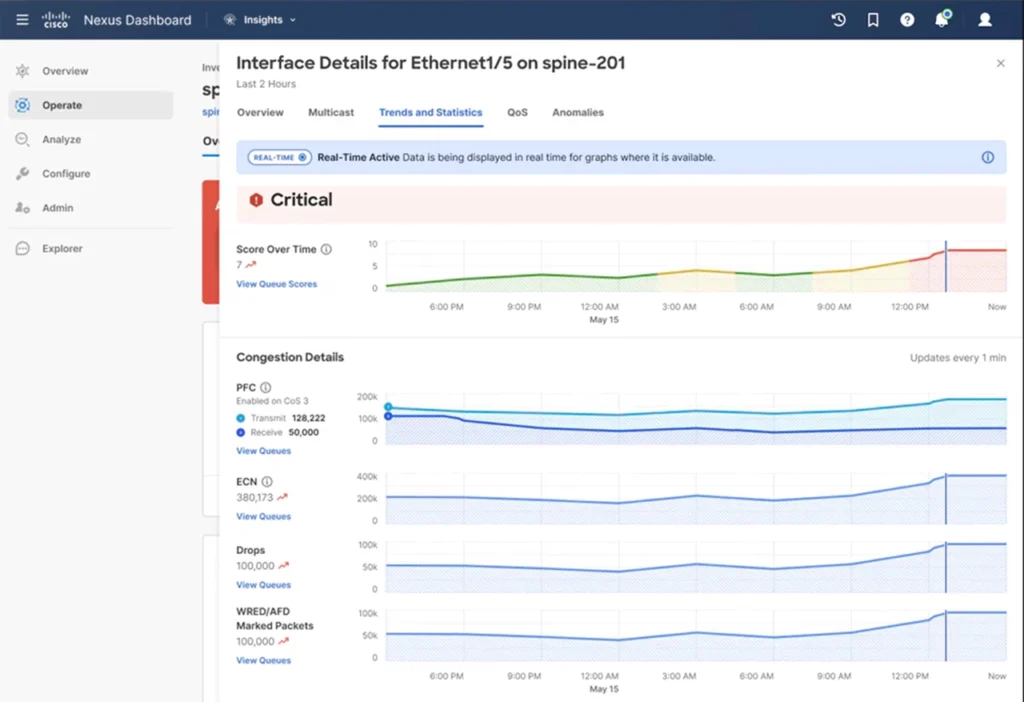The image size is (1024, 702).
Task: Click the Overview sidebar icon
Action: point(22,71)
